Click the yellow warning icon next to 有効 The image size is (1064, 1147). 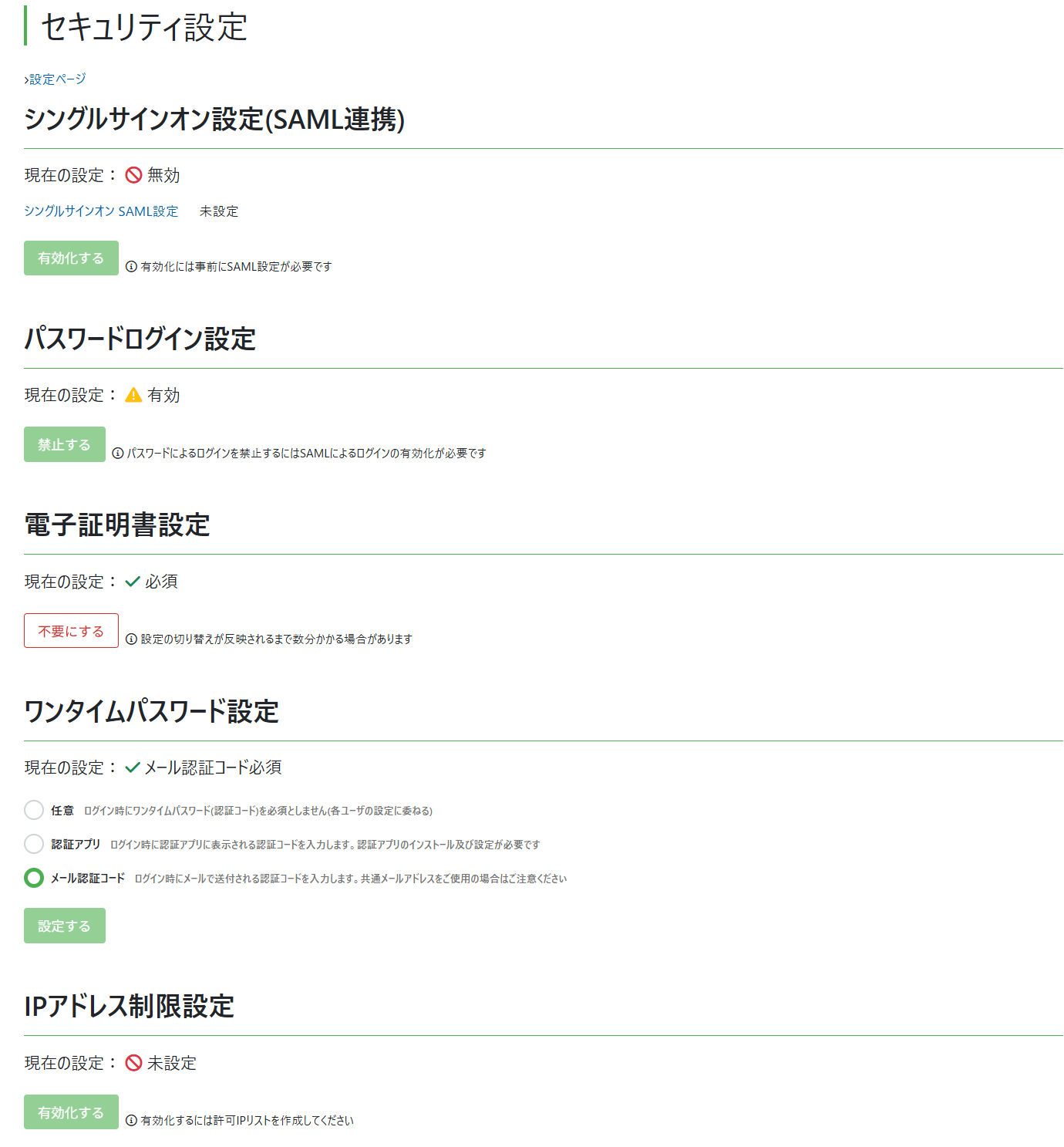[133, 395]
